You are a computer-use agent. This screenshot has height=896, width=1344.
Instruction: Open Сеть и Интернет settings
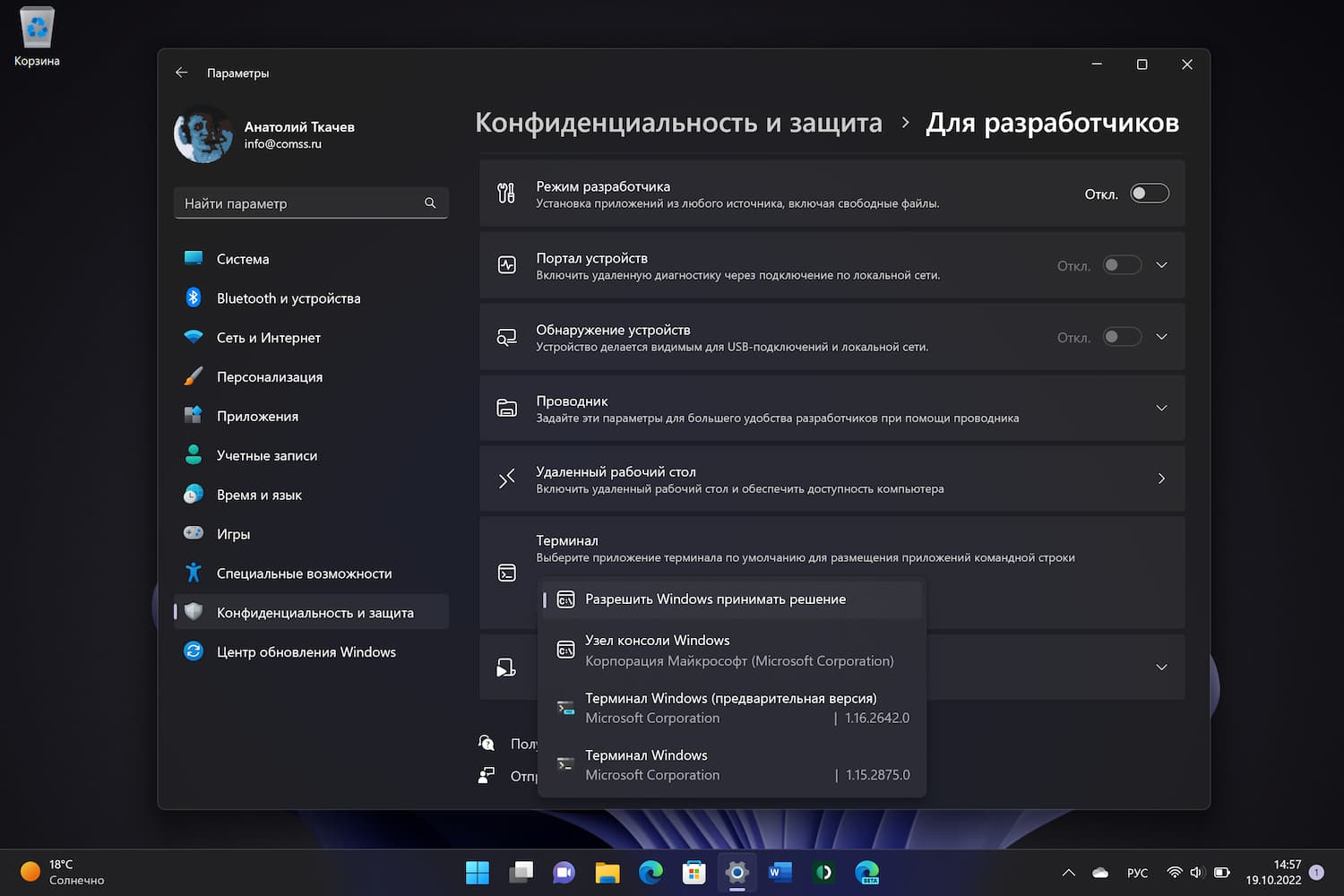268,338
